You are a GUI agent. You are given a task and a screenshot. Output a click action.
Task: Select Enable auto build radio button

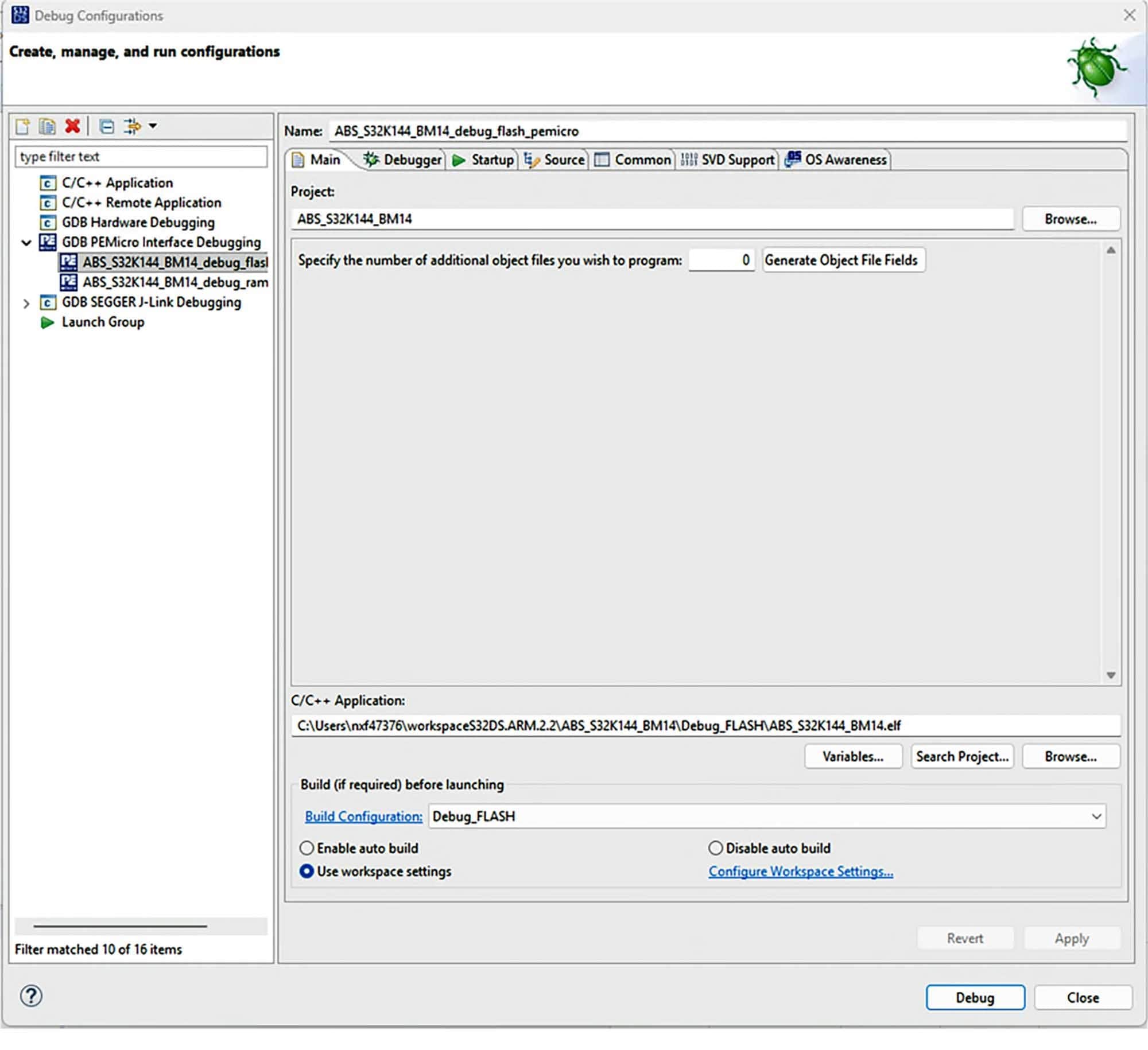click(x=307, y=848)
